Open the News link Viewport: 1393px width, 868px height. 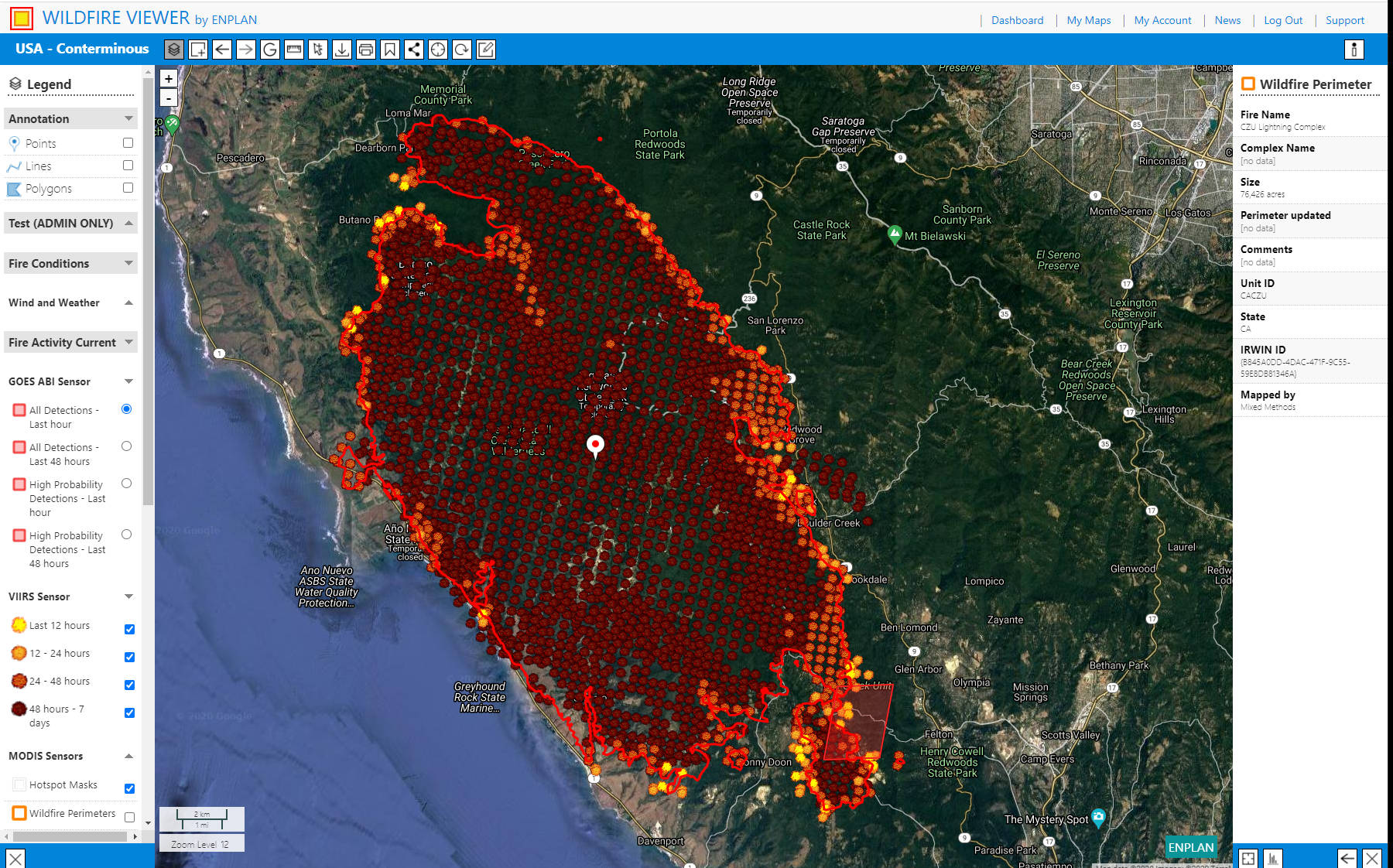(x=1227, y=20)
